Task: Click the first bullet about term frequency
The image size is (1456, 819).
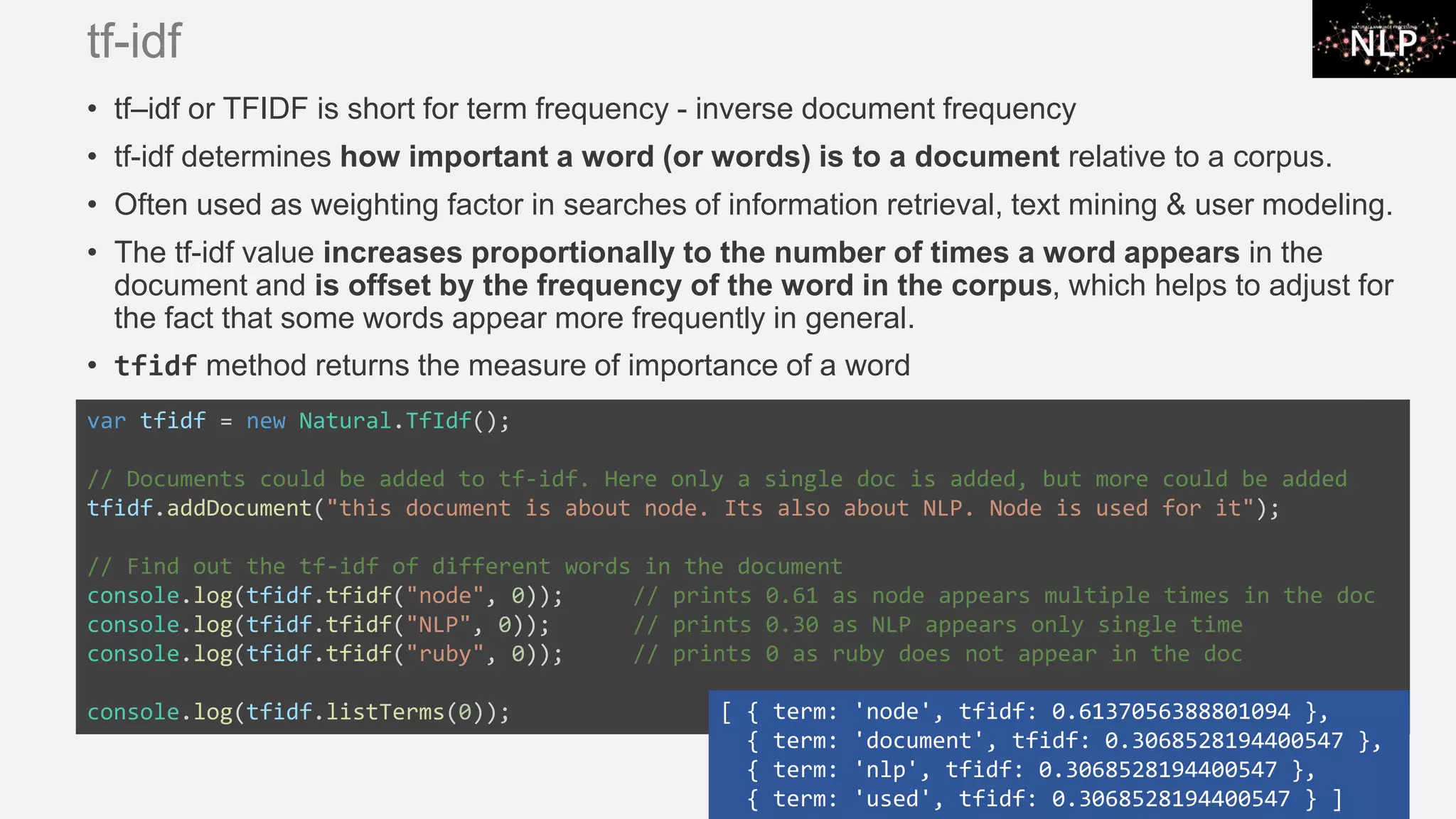Action: [x=594, y=109]
